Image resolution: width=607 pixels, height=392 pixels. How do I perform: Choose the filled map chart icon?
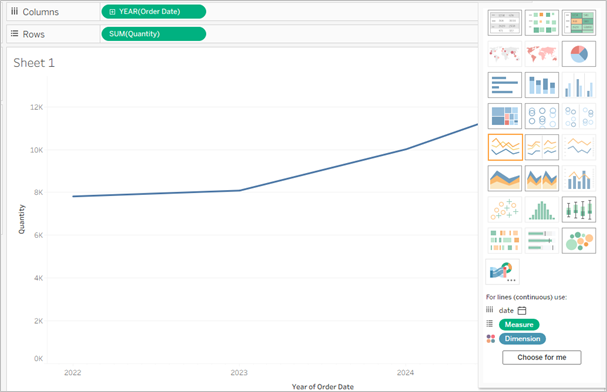tap(542, 54)
